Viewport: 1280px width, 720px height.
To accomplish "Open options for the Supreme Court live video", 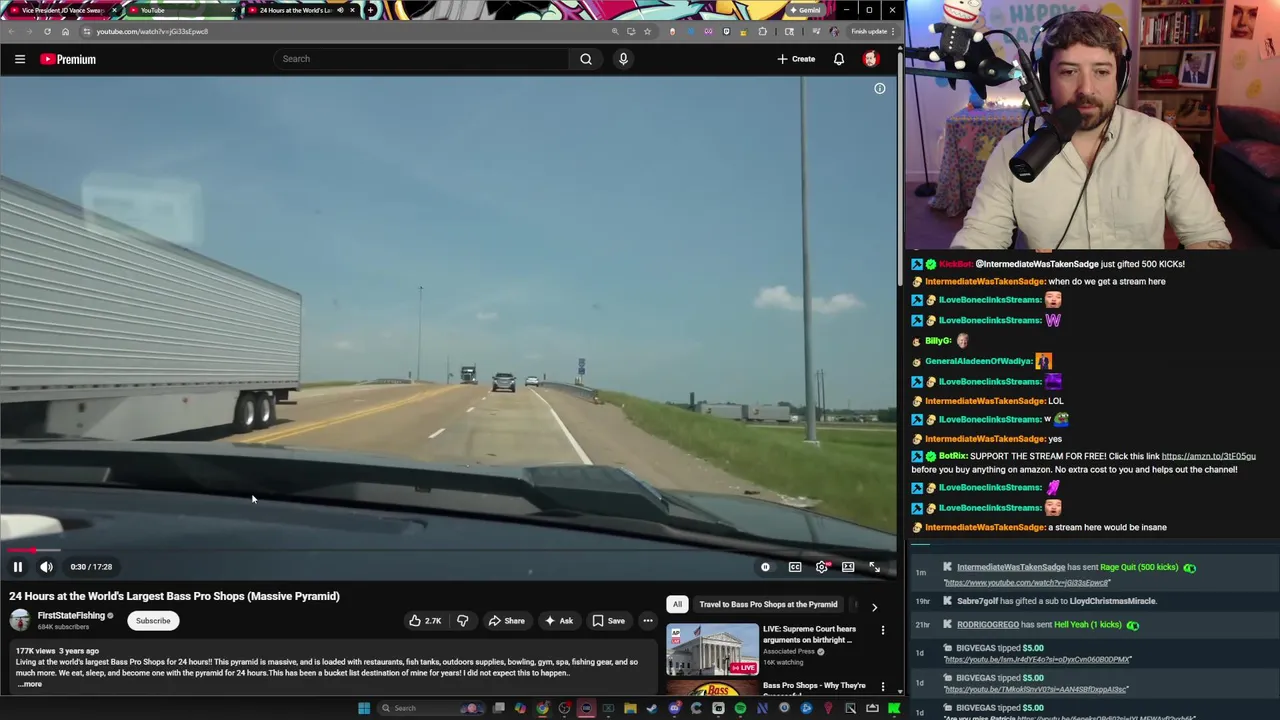I will coord(883,630).
